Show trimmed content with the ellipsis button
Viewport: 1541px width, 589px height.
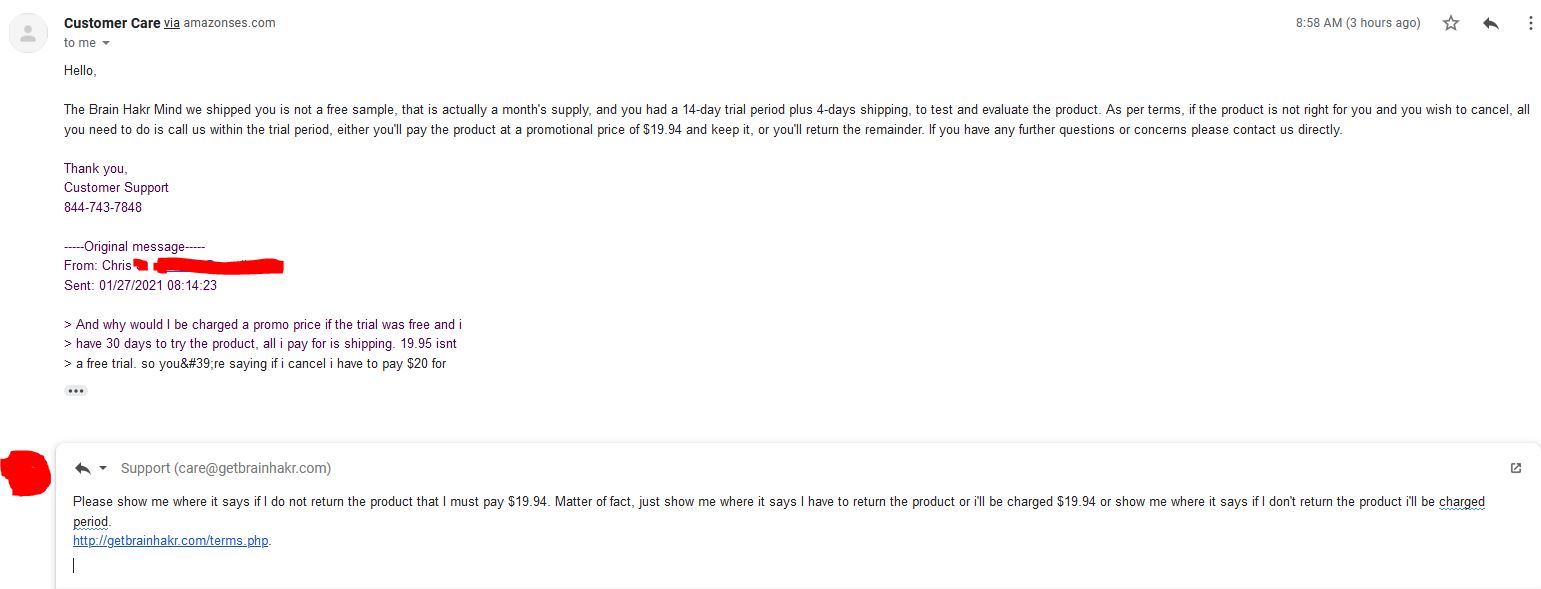pos(76,391)
